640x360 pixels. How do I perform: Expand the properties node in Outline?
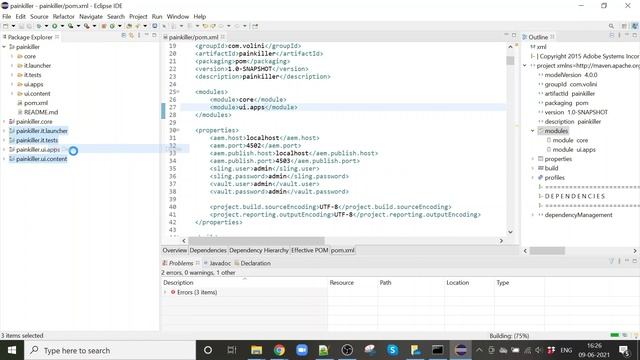533,159
